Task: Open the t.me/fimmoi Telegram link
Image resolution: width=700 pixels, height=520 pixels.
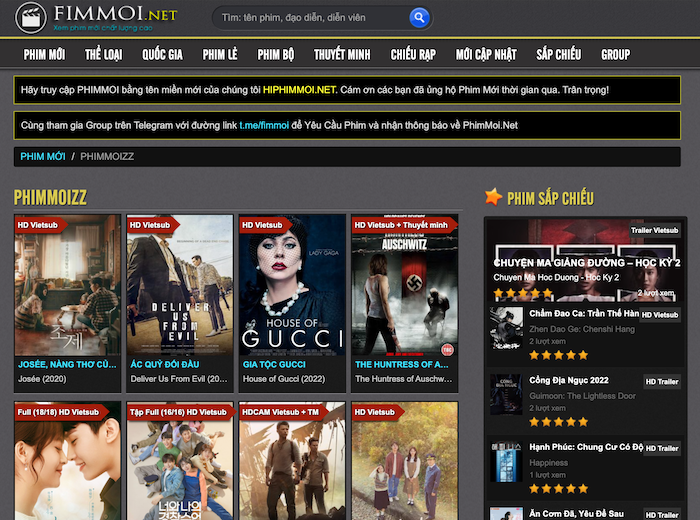Action: tap(264, 125)
